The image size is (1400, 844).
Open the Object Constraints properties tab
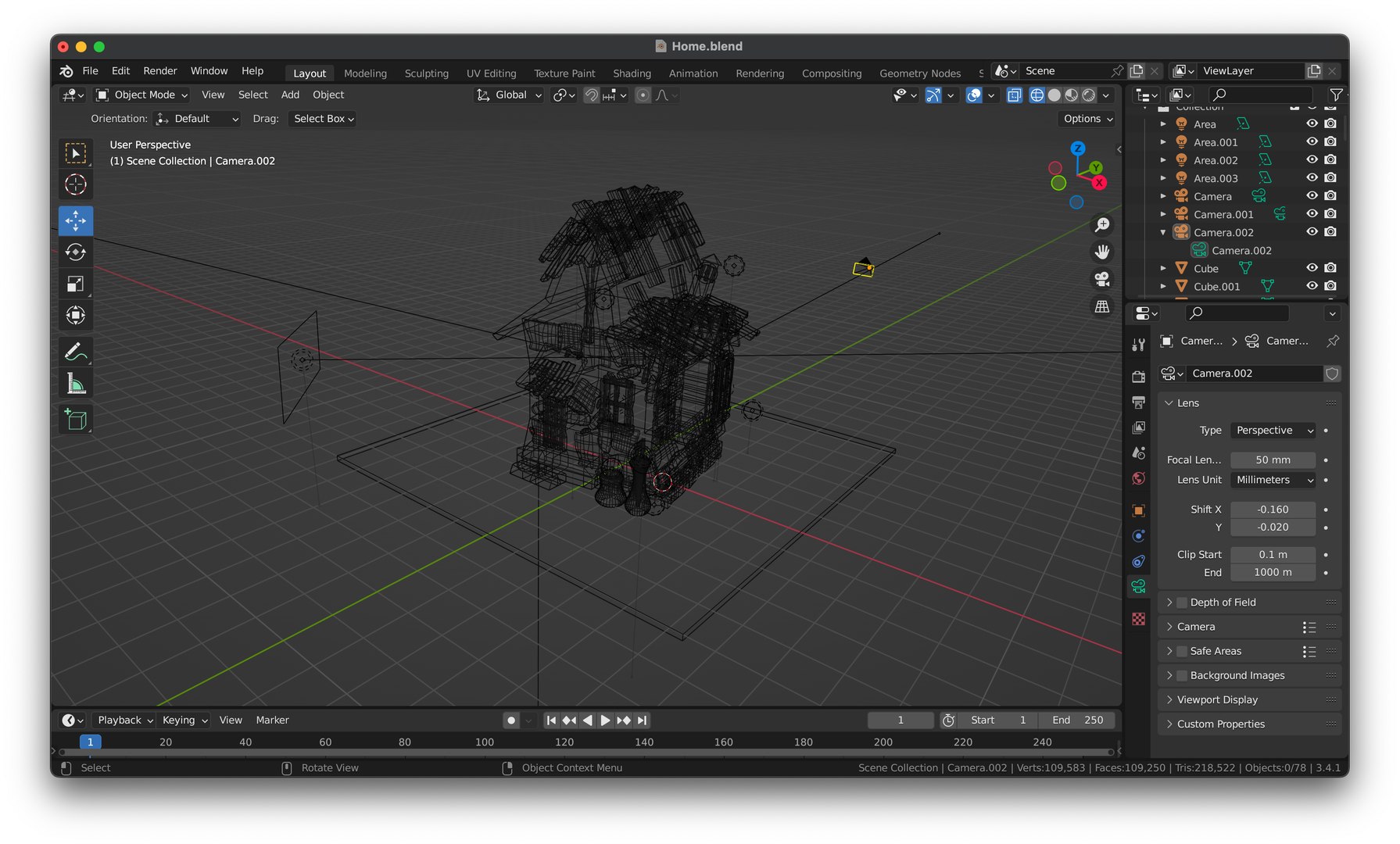point(1139,561)
